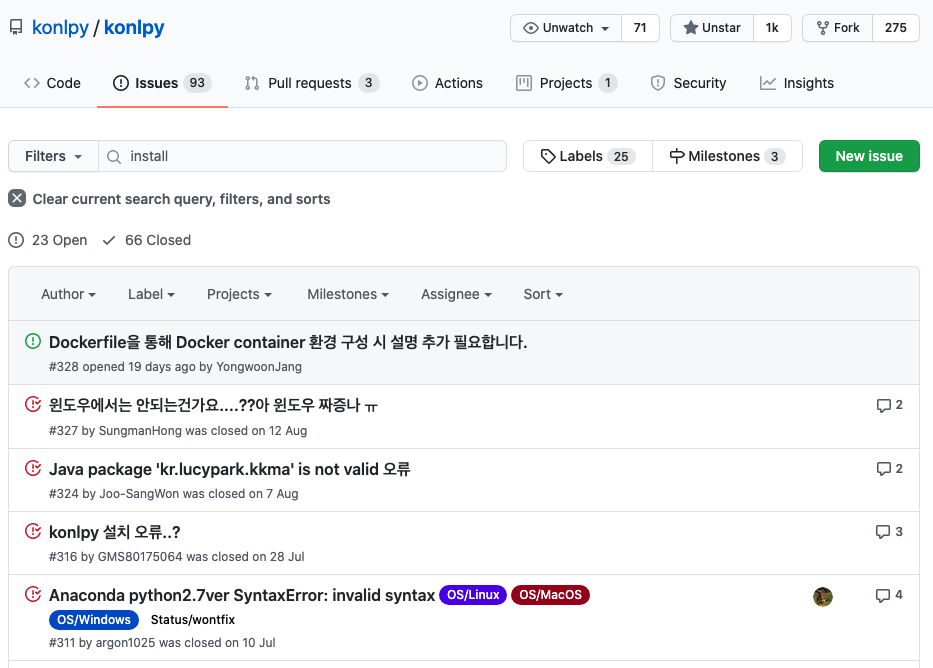Open comments of issue #324
Screen dimensions: 933x668
pyautogui.click(x=889, y=469)
